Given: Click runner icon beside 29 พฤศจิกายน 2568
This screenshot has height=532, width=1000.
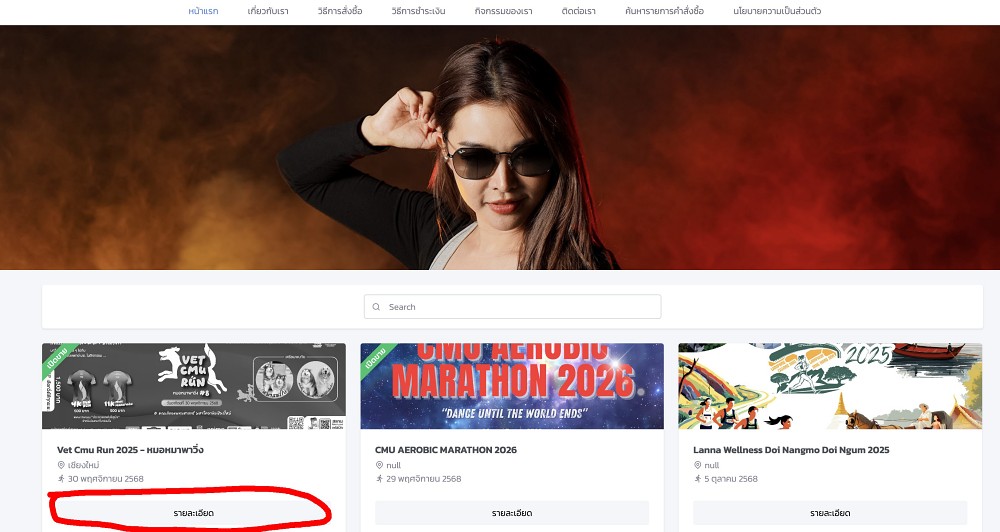Looking at the screenshot, I should tap(379, 479).
